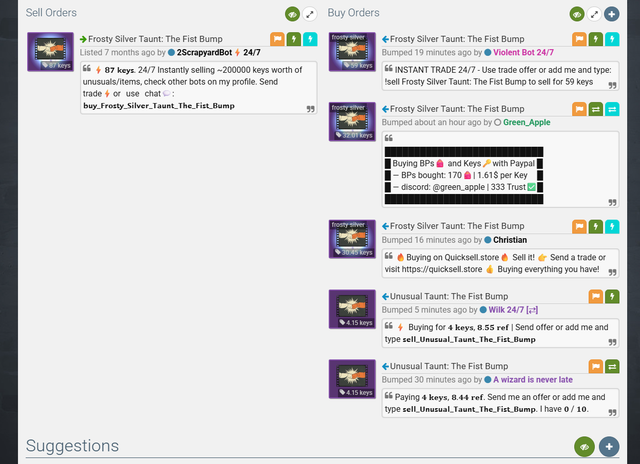The image size is (640, 464).
Task: Click cyan lightning icon on 2ScrapyardBot listing
Action: pos(310,39)
